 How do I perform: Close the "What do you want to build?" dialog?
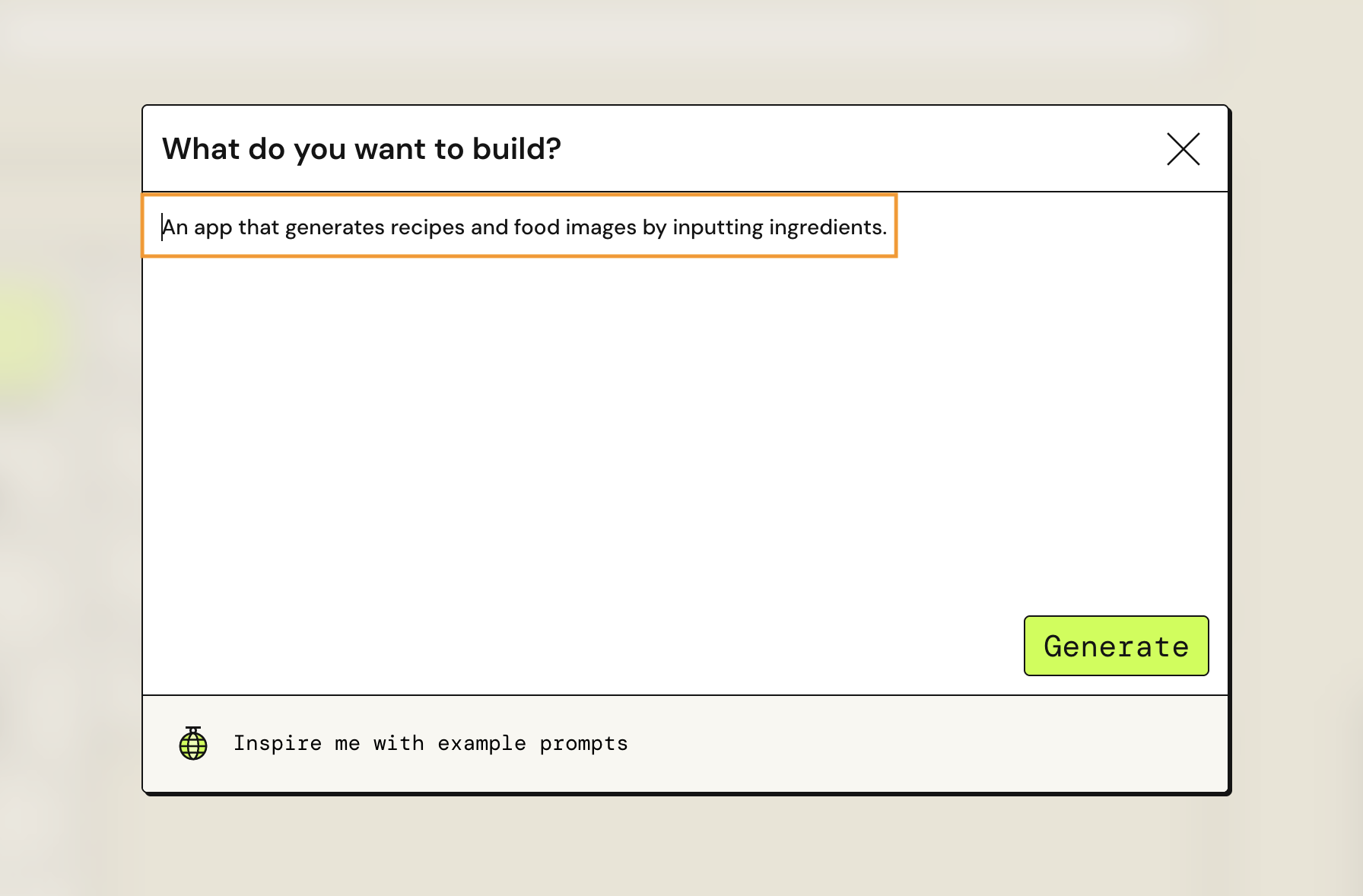click(1183, 149)
